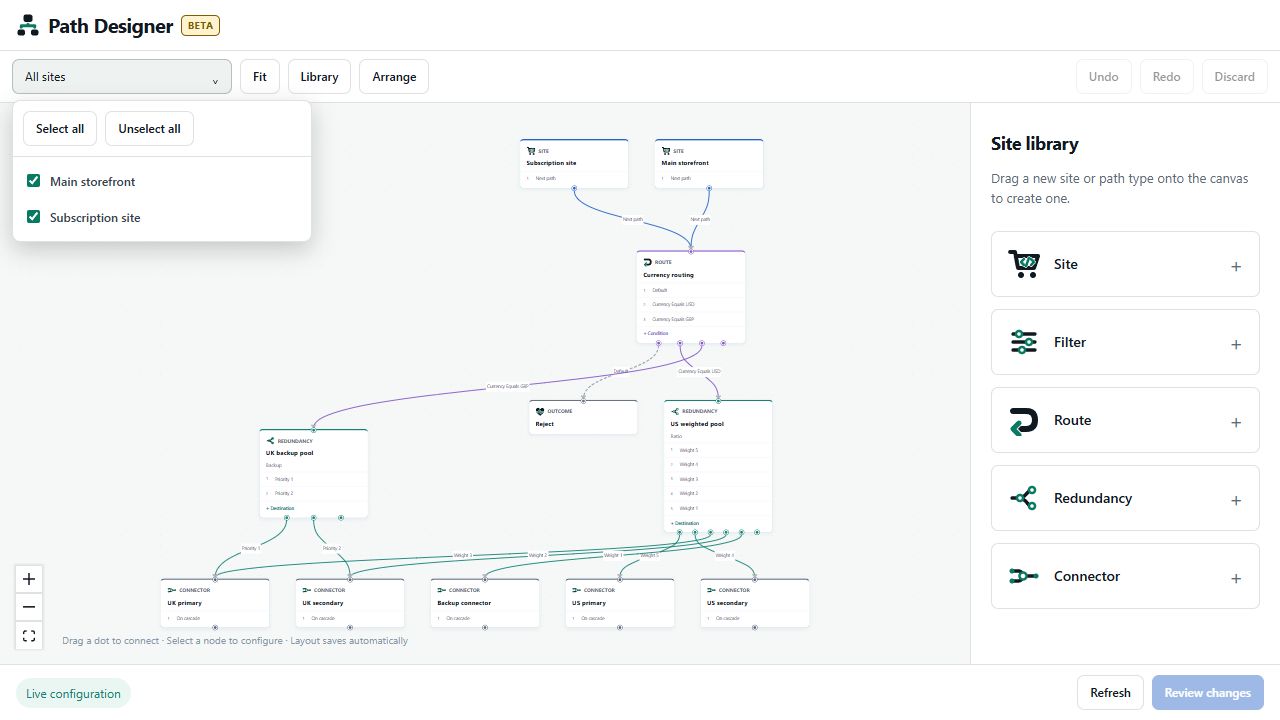
Task: Click the Arrange toolbar button
Action: [394, 77]
